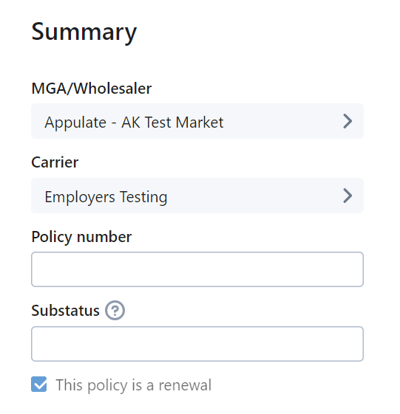
Task: Click the Substatus help question mark icon
Action: coord(115,311)
